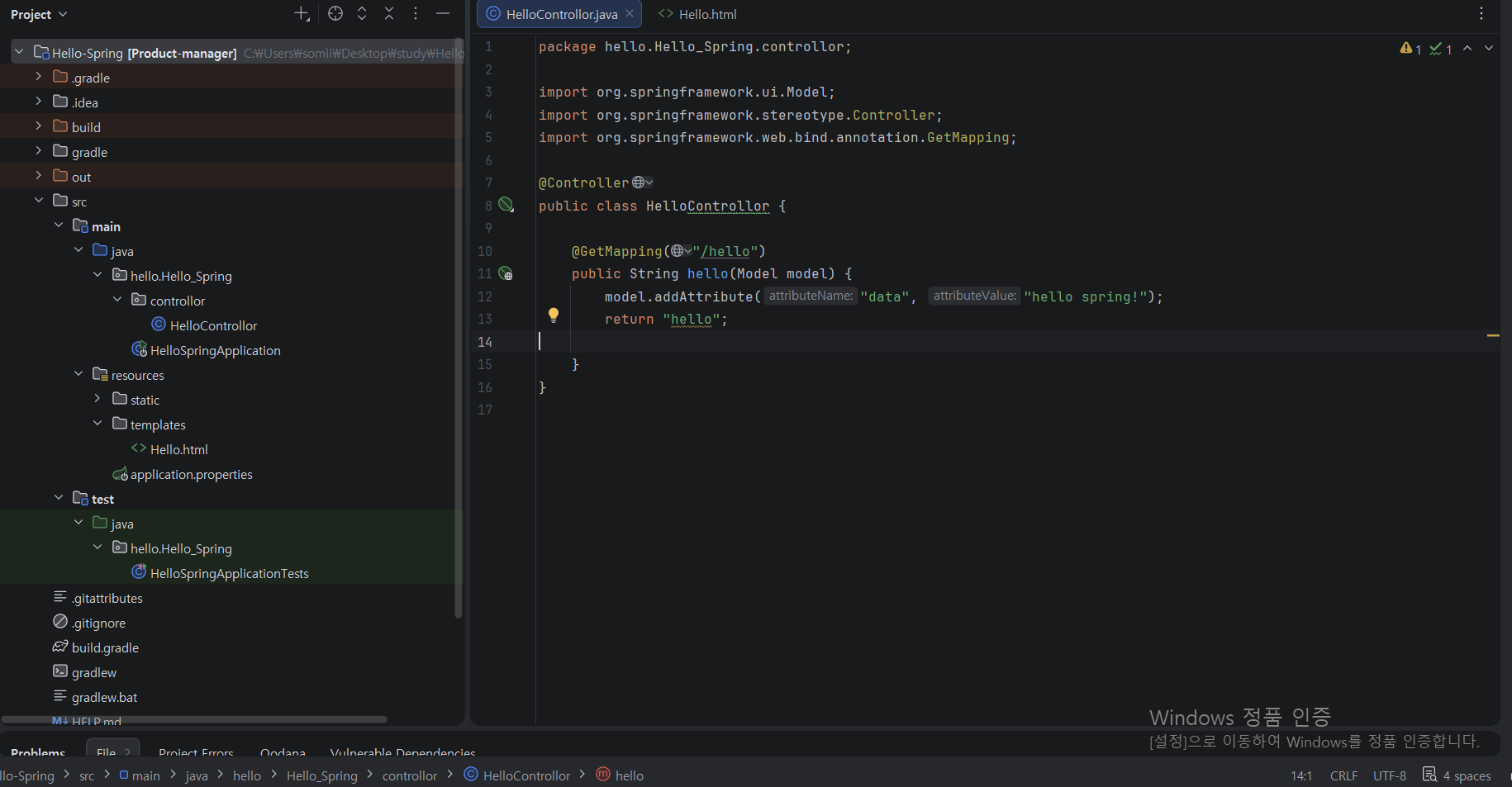This screenshot has width=1512, height=787.
Task: Click the HelloSpringApplicationTests class icon
Action: (x=140, y=572)
